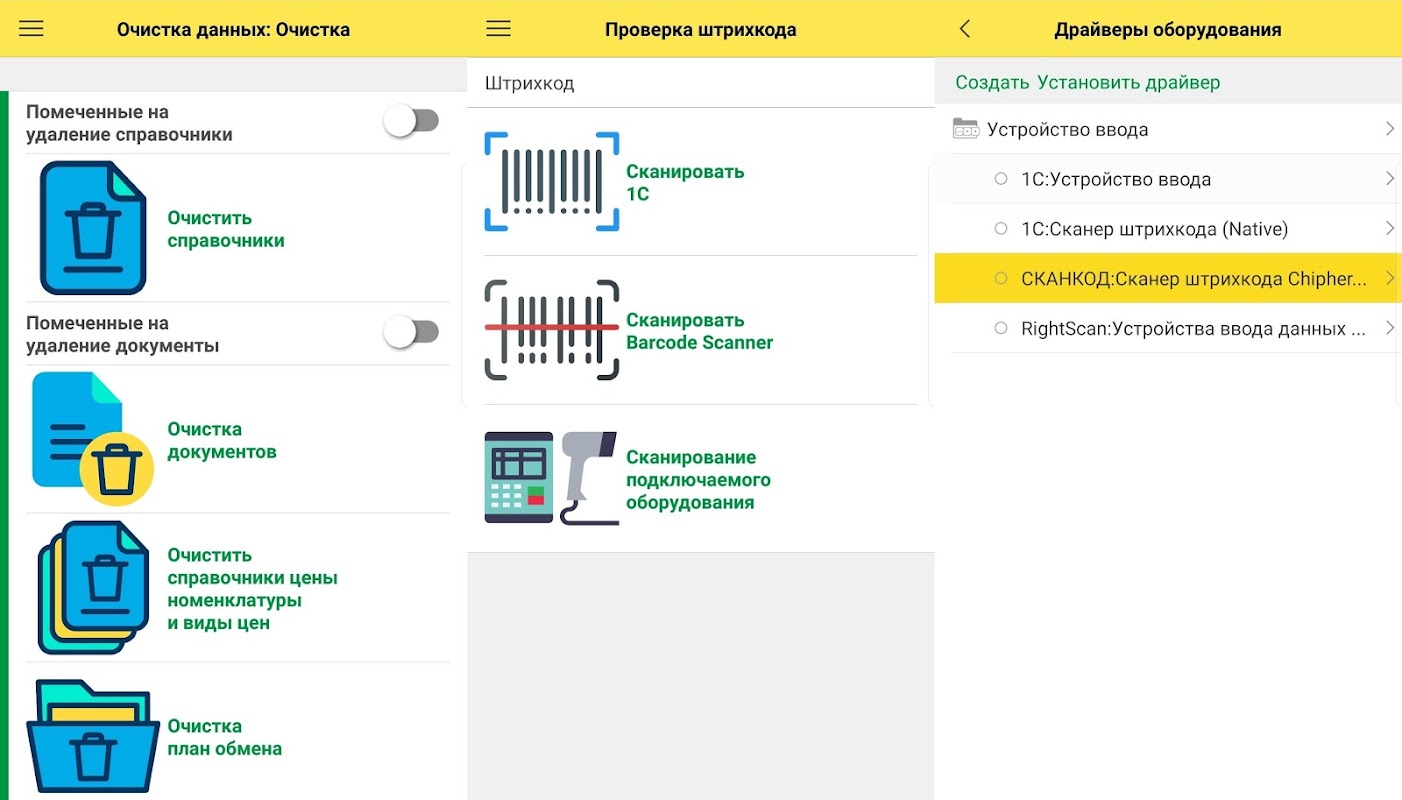Click folder trash icon for Очистка план обмена
1402x800 pixels.
coord(93,736)
